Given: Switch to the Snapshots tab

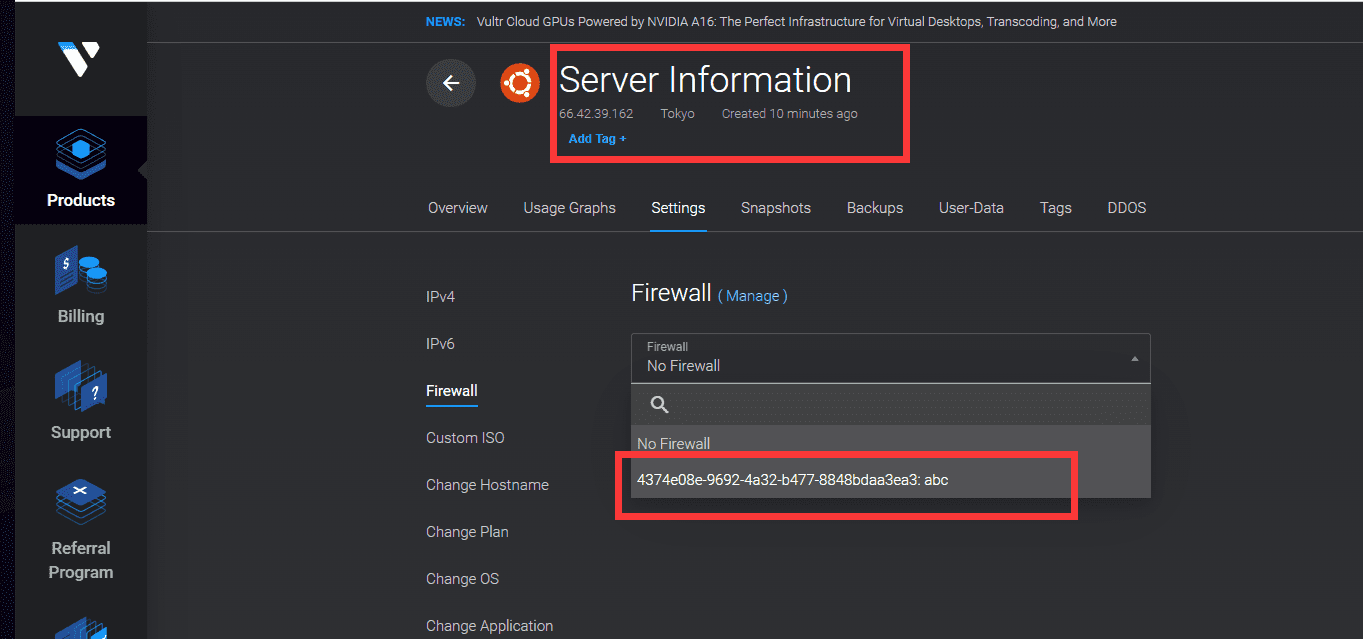Looking at the screenshot, I should [x=776, y=208].
